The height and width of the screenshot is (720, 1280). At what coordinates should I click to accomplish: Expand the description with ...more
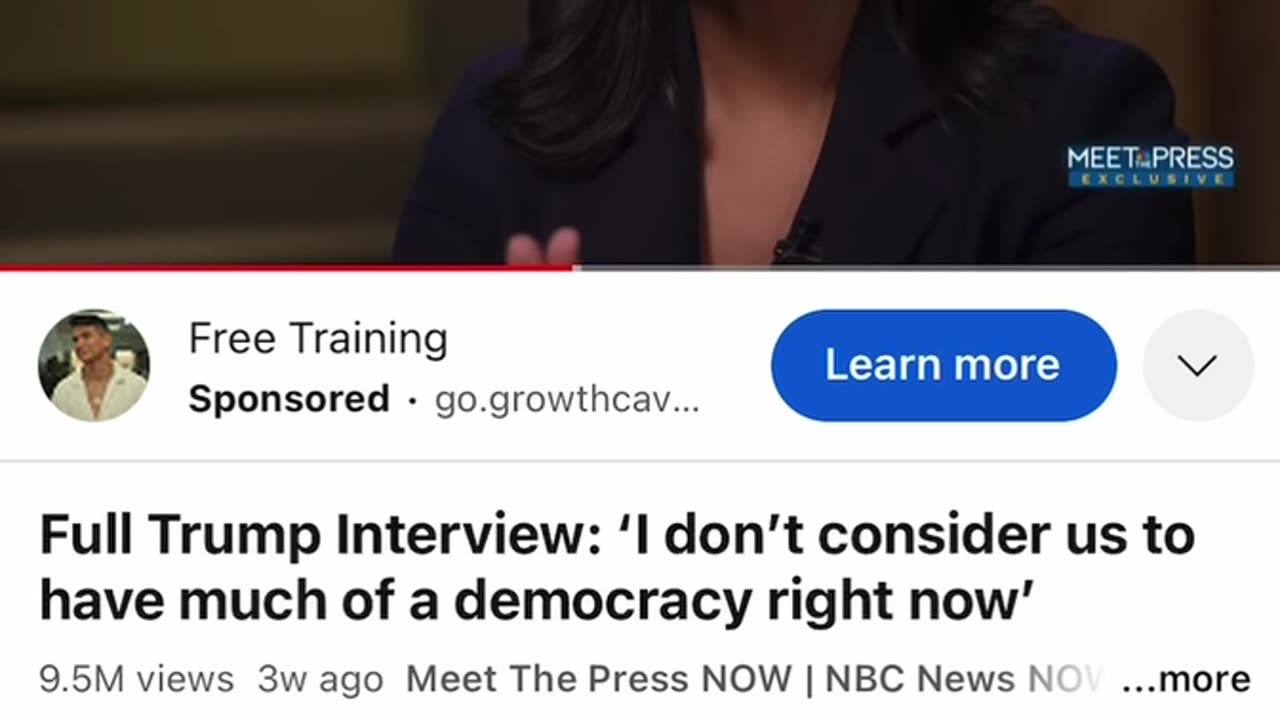1186,679
